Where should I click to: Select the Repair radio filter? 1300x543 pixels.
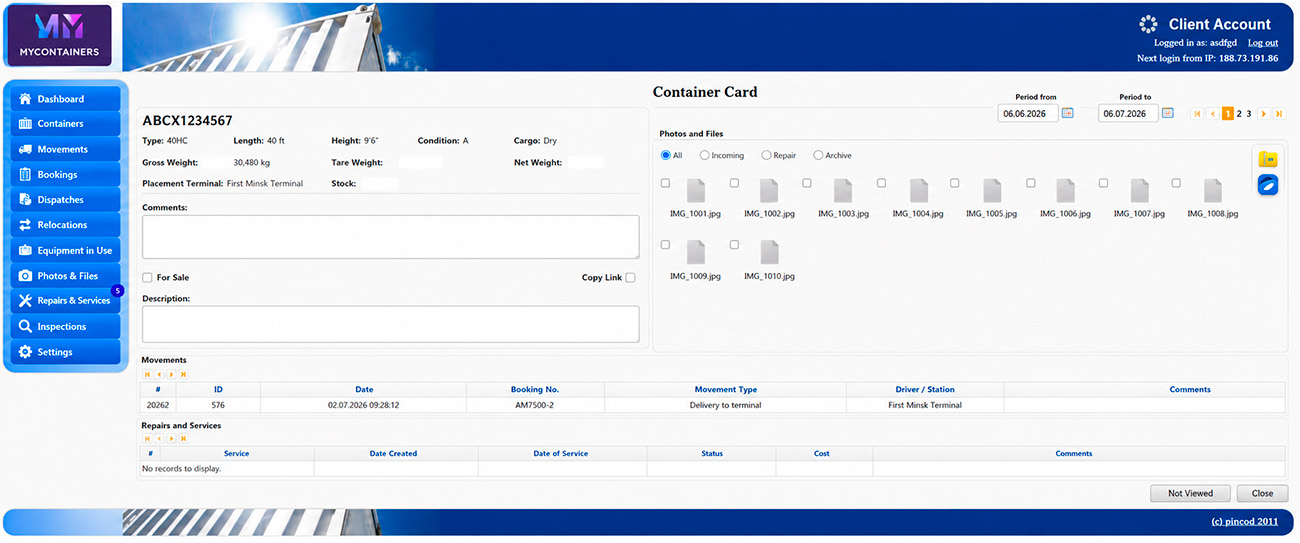pyautogui.click(x=766, y=156)
